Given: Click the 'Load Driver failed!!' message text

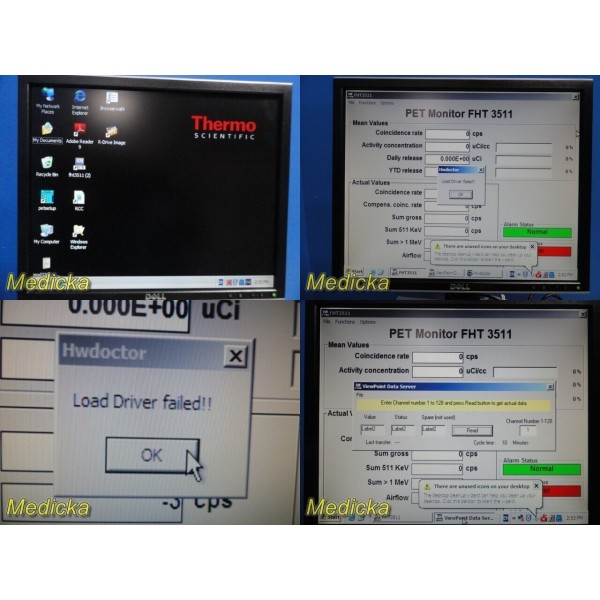Looking at the screenshot, I should click(x=142, y=402).
